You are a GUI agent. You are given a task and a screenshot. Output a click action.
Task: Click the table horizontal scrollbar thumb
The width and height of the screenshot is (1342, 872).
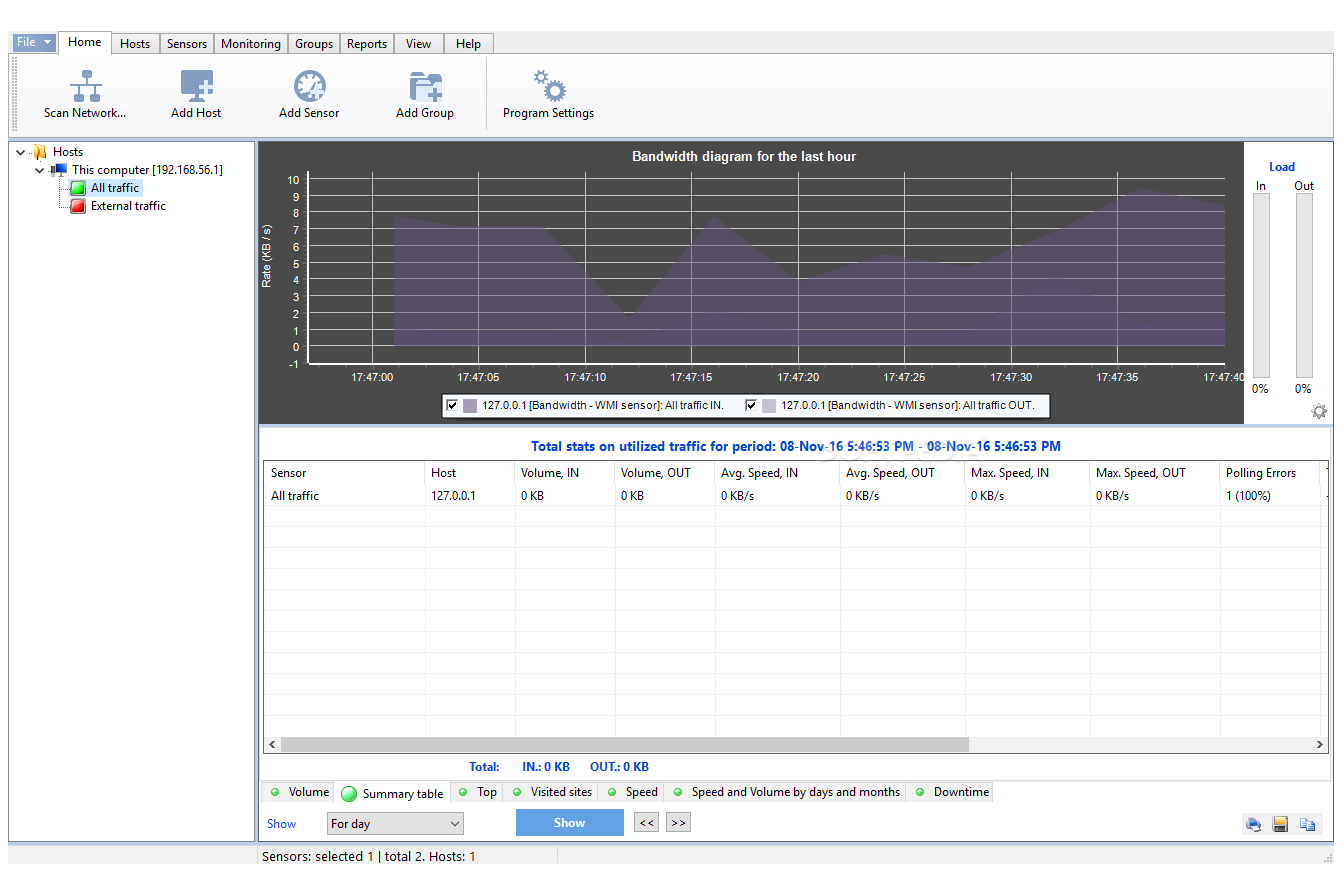coord(625,745)
